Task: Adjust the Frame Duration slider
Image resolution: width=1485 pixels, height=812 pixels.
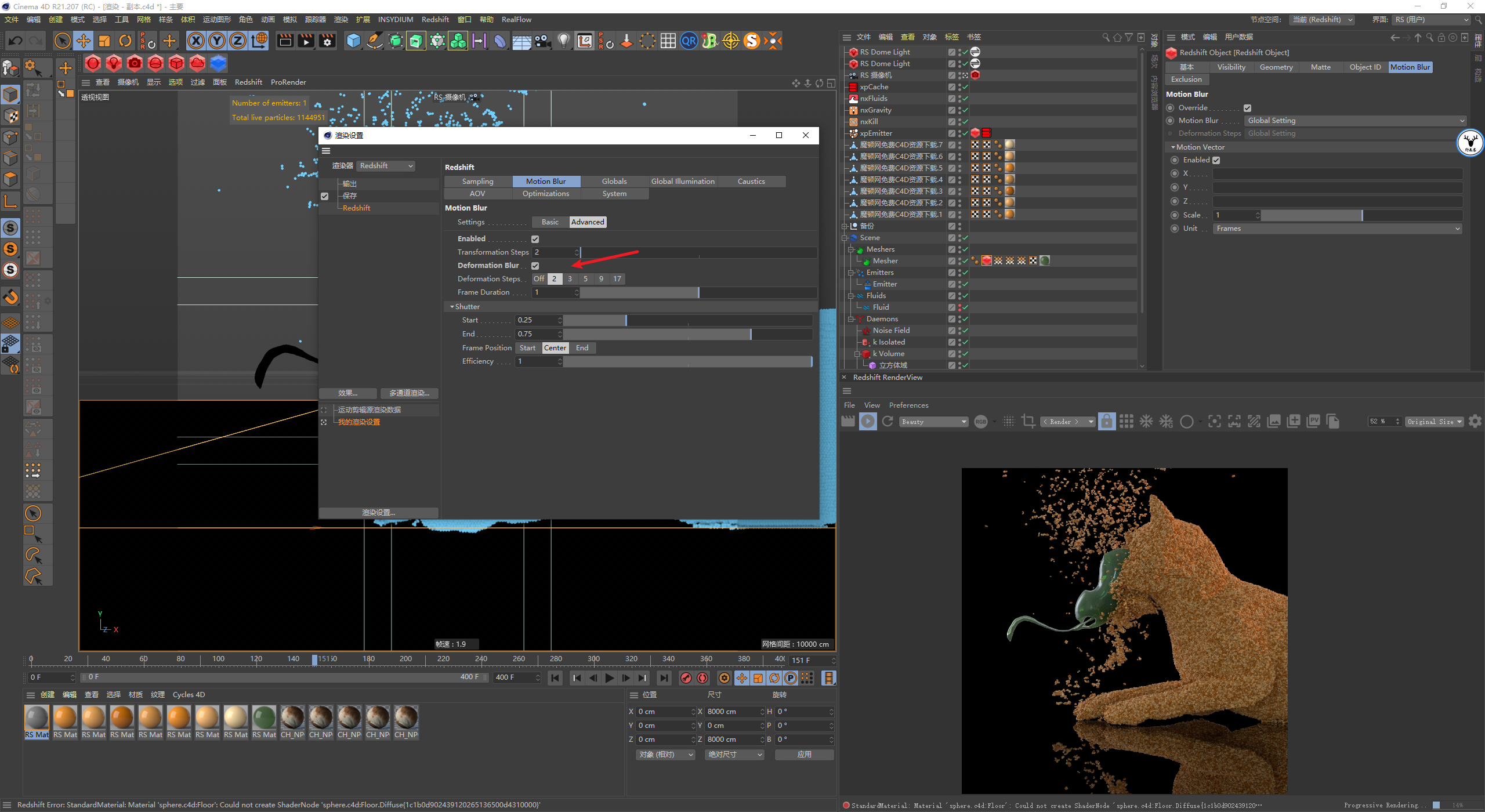Action: click(698, 292)
